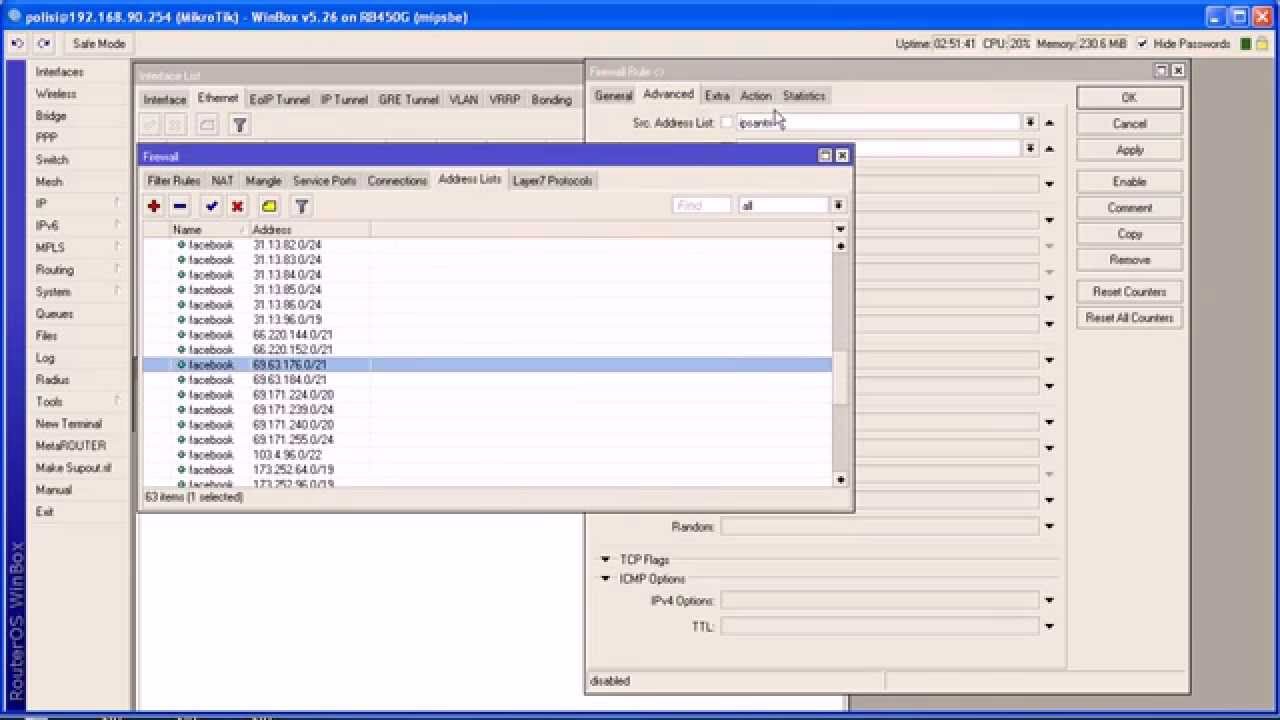
Task: Open the Queues menu in sidebar
Action: (54, 314)
